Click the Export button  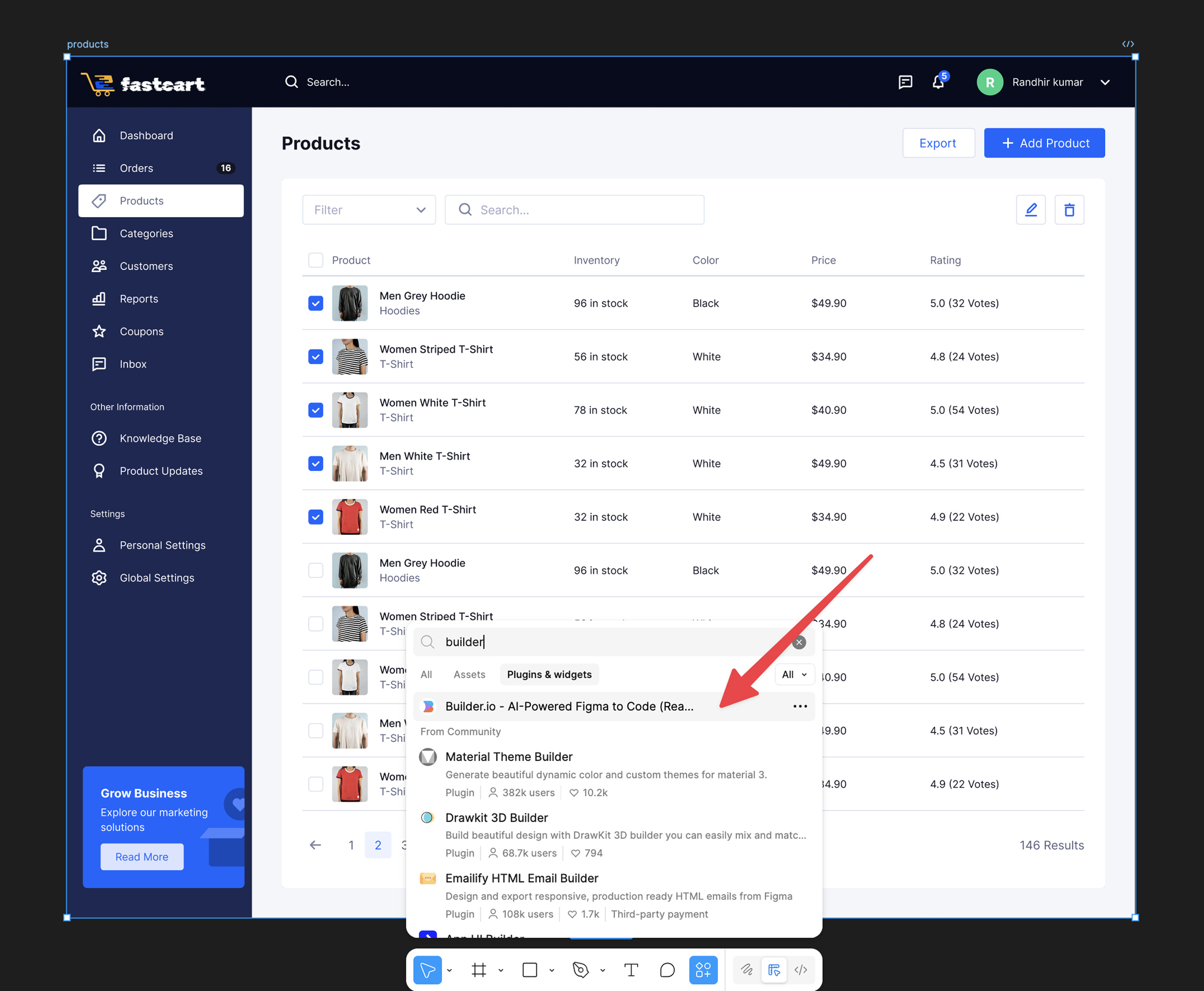coord(938,143)
